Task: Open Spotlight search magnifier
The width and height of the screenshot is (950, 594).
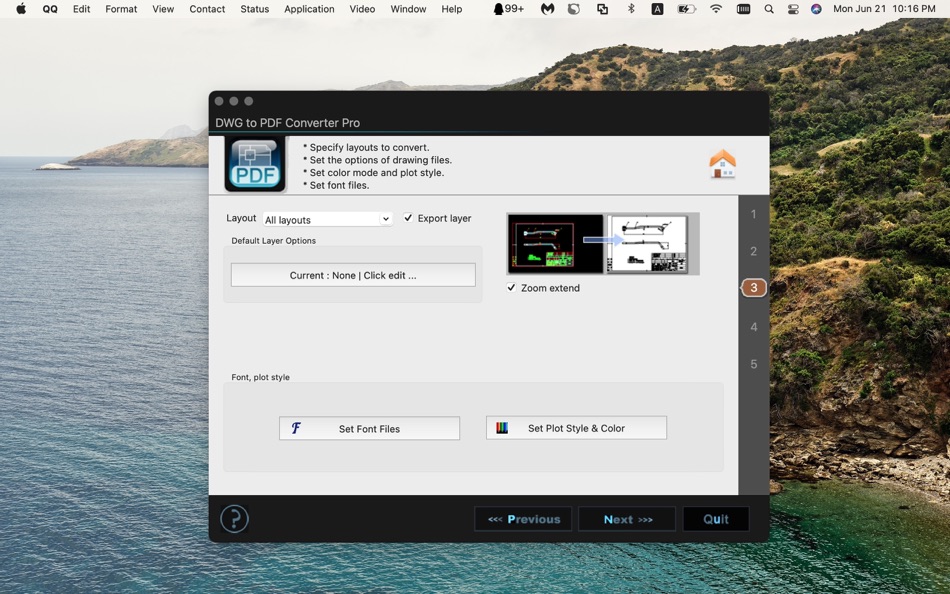Action: [769, 8]
